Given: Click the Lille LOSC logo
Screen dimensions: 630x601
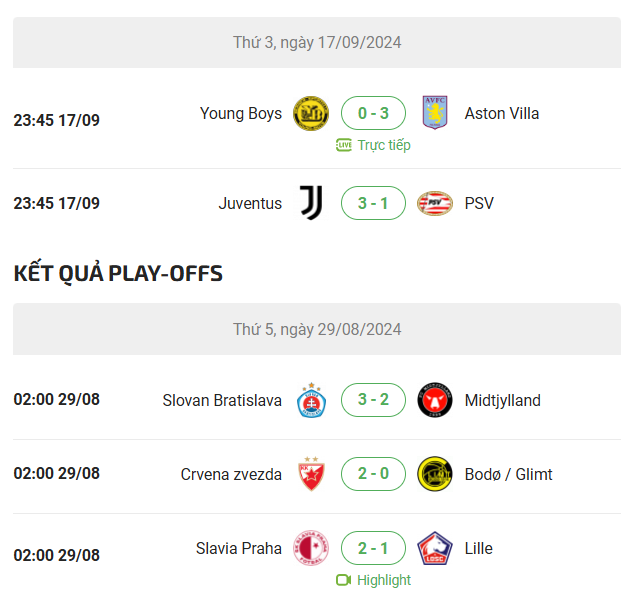Looking at the screenshot, I should 435,548.
